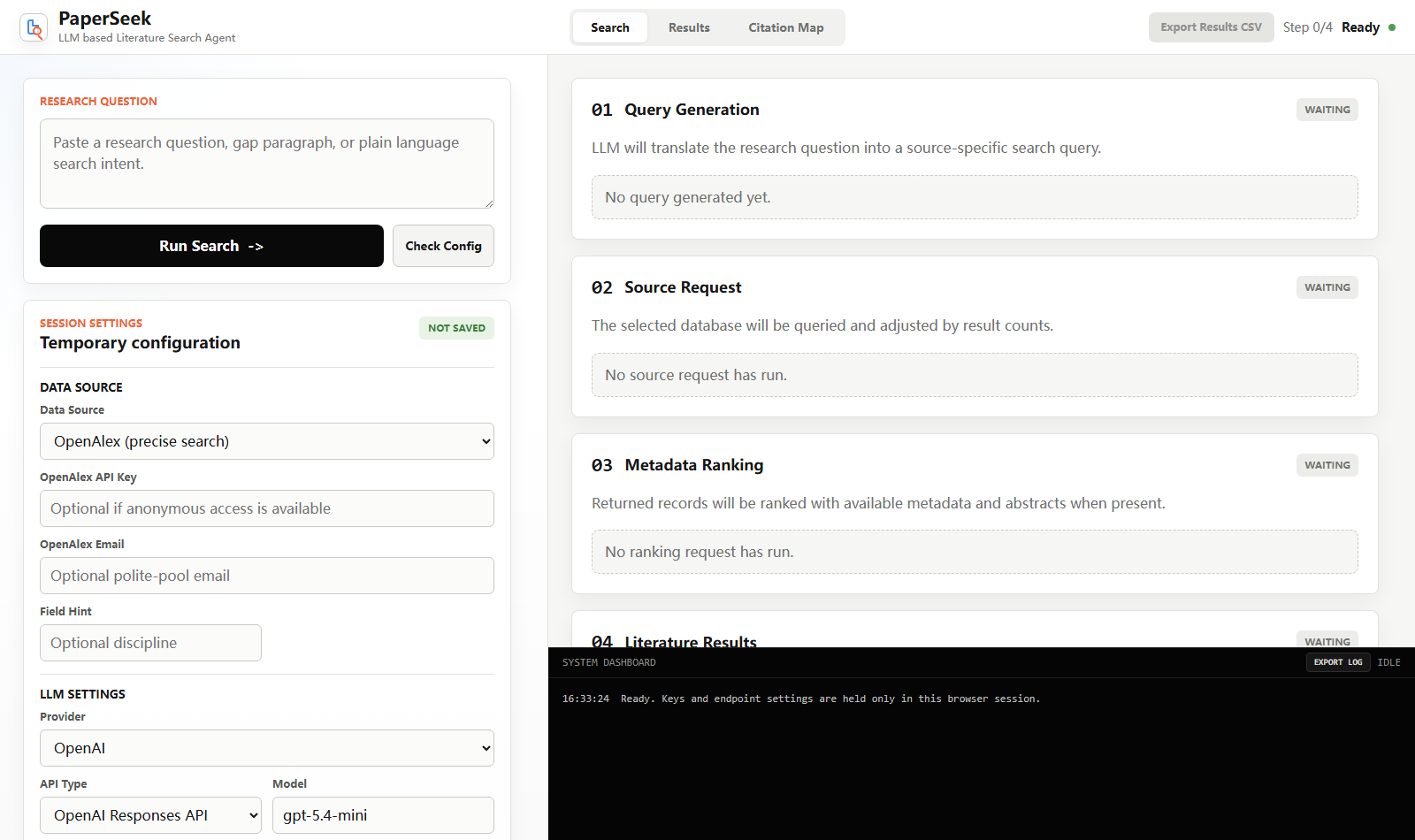Image resolution: width=1415 pixels, height=840 pixels.
Task: Click the OpenAlex Email field
Action: pyautogui.click(x=267, y=576)
